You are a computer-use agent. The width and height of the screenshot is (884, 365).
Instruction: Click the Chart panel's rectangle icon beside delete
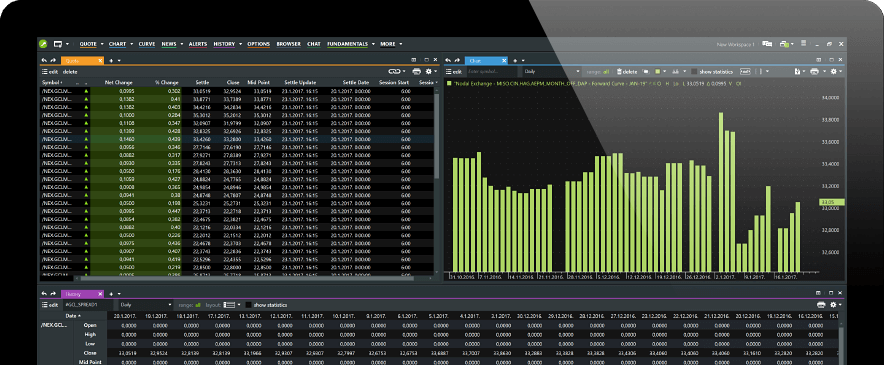click(646, 72)
